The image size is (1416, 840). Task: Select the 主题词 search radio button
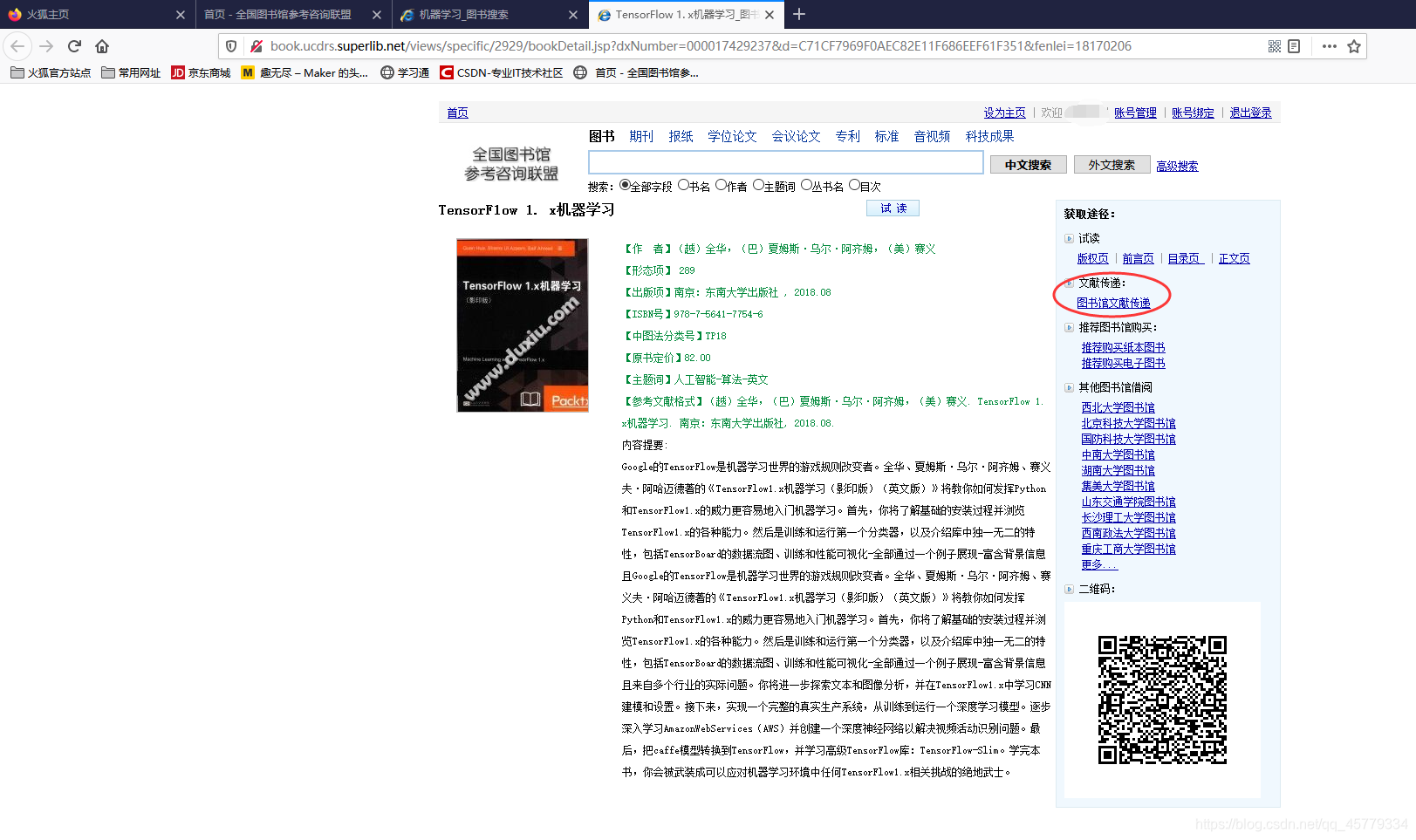(x=758, y=185)
